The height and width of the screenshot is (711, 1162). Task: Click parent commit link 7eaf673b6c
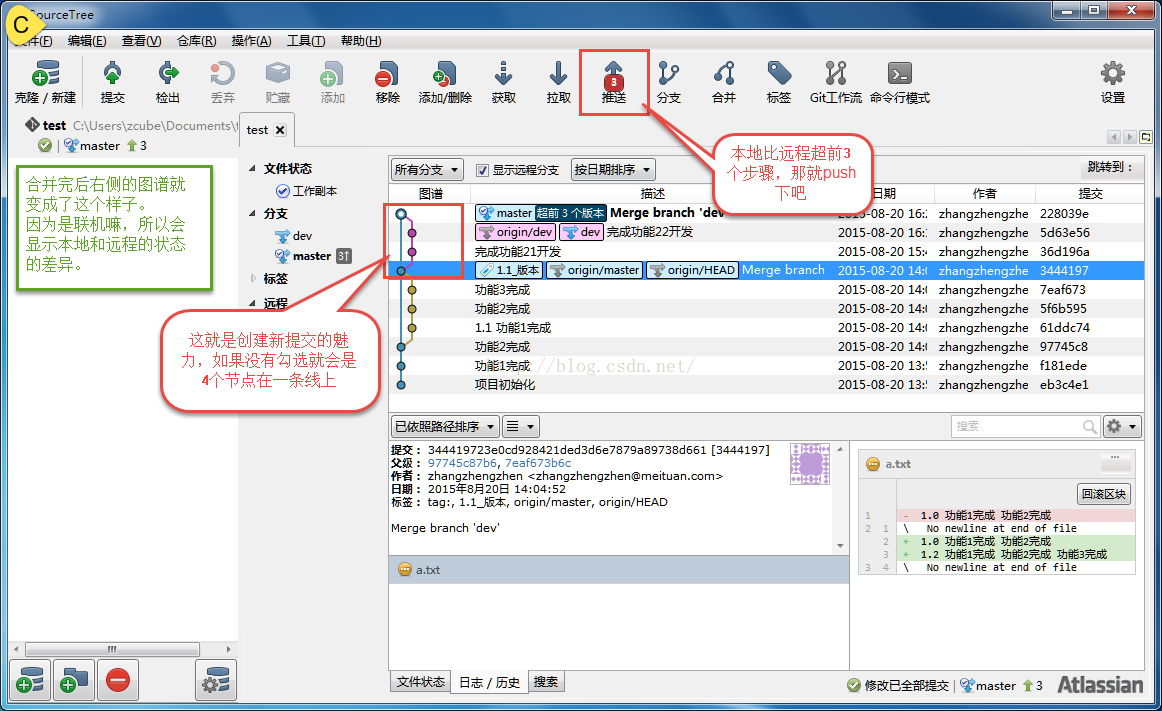538,463
